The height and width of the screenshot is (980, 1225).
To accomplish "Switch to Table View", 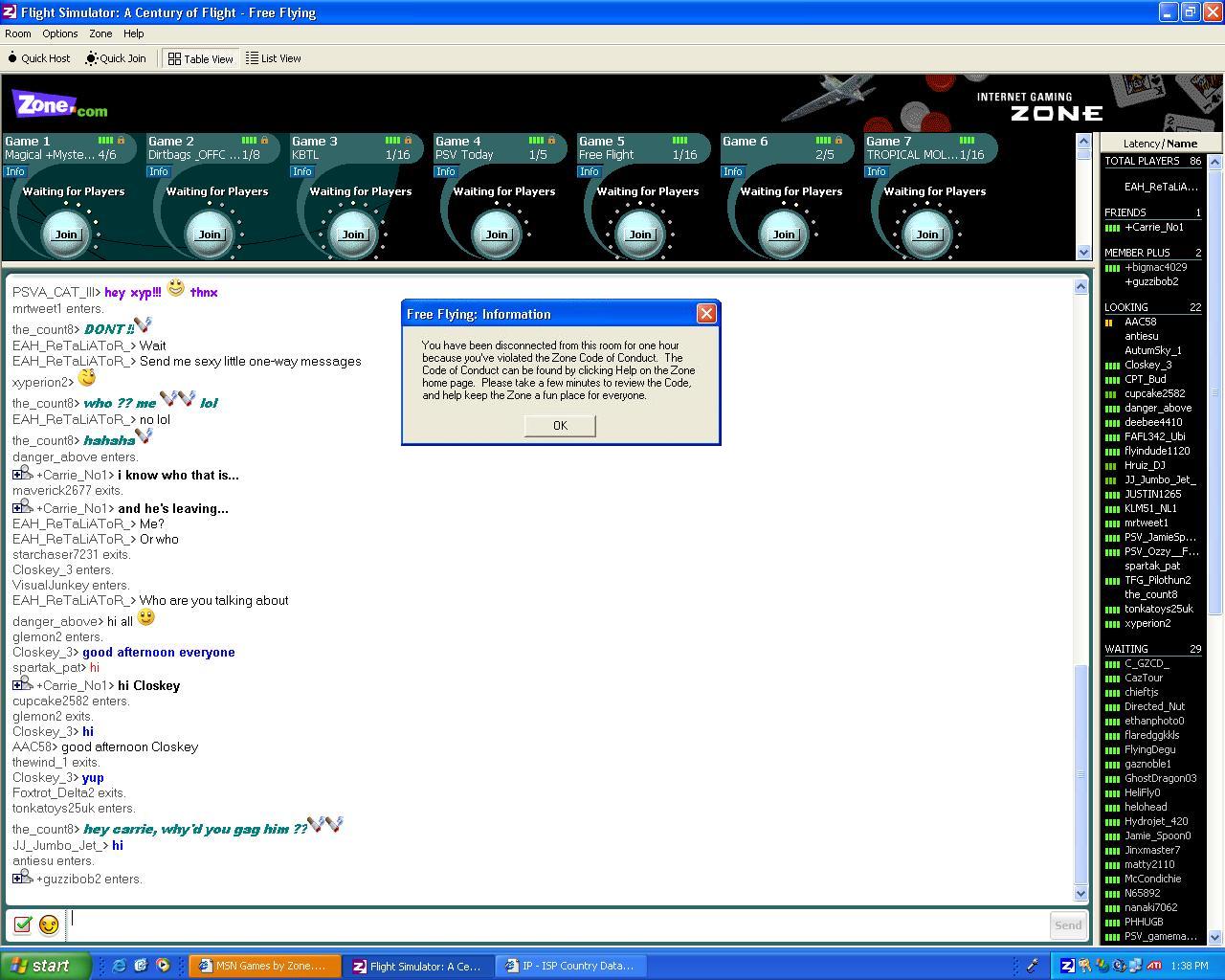I will click(201, 58).
